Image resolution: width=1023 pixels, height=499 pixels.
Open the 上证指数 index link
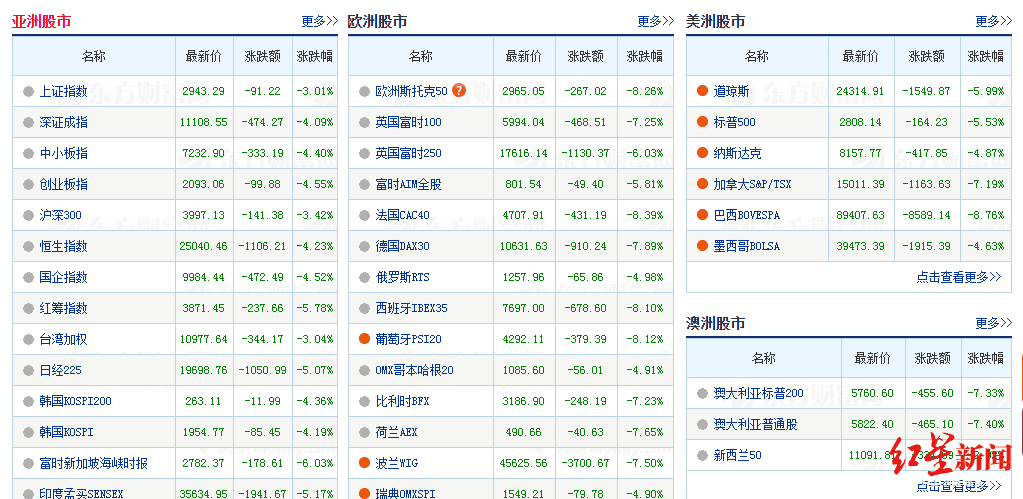tap(63, 91)
